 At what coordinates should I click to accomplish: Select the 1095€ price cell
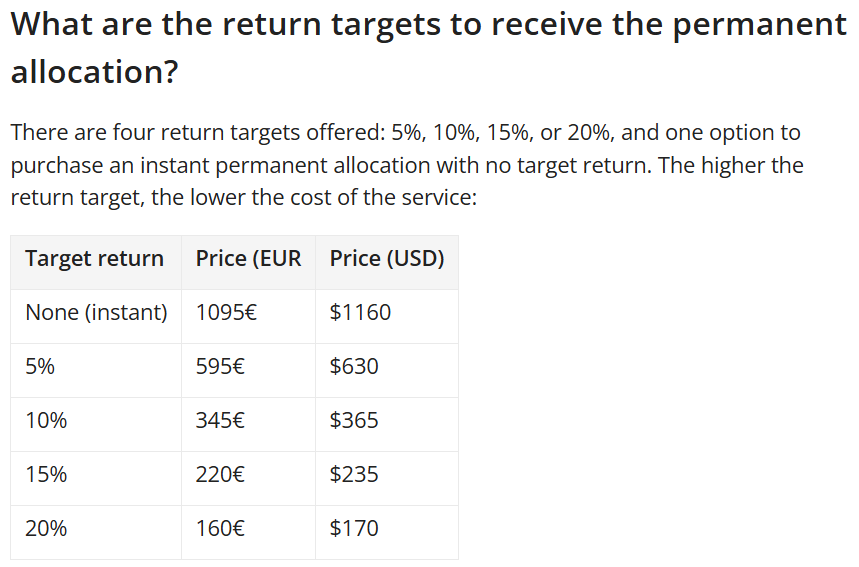tap(226, 313)
